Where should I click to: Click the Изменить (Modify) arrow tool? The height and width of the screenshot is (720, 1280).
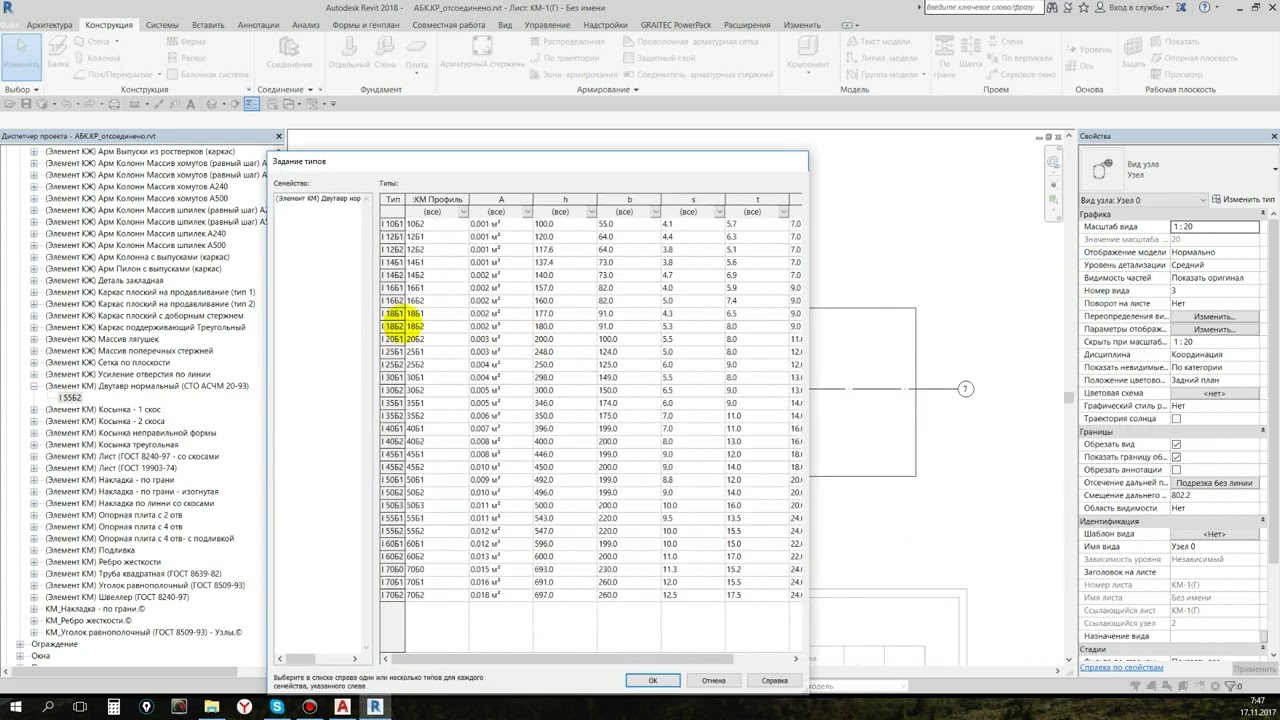[x=21, y=56]
